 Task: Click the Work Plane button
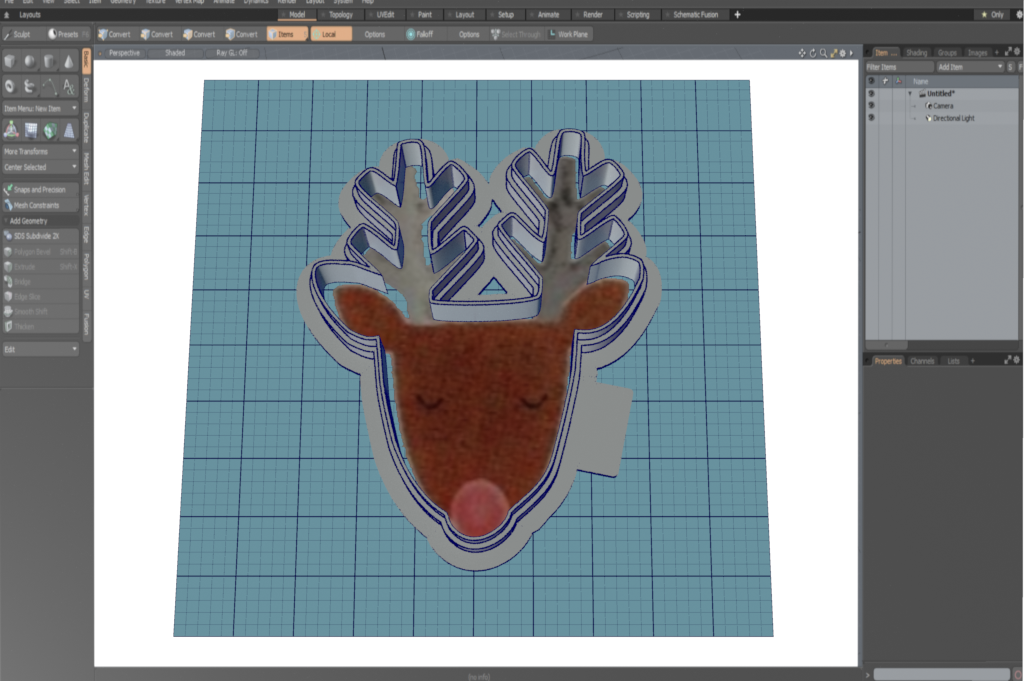[568, 34]
